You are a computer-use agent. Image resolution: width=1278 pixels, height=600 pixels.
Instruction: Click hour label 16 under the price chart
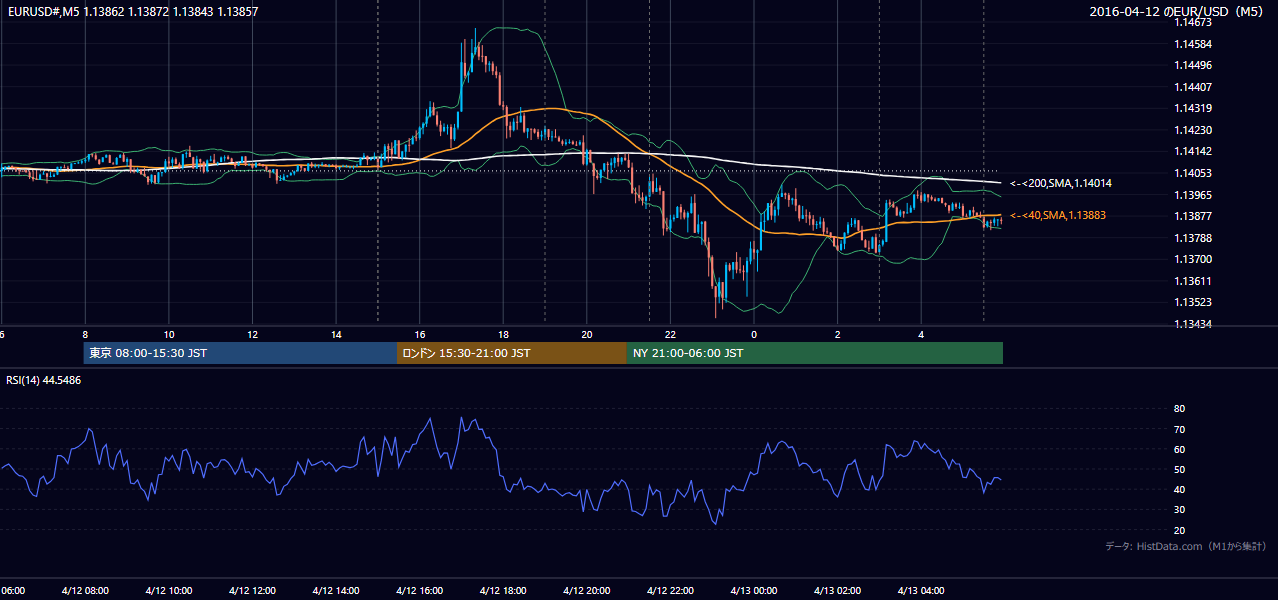(x=420, y=334)
